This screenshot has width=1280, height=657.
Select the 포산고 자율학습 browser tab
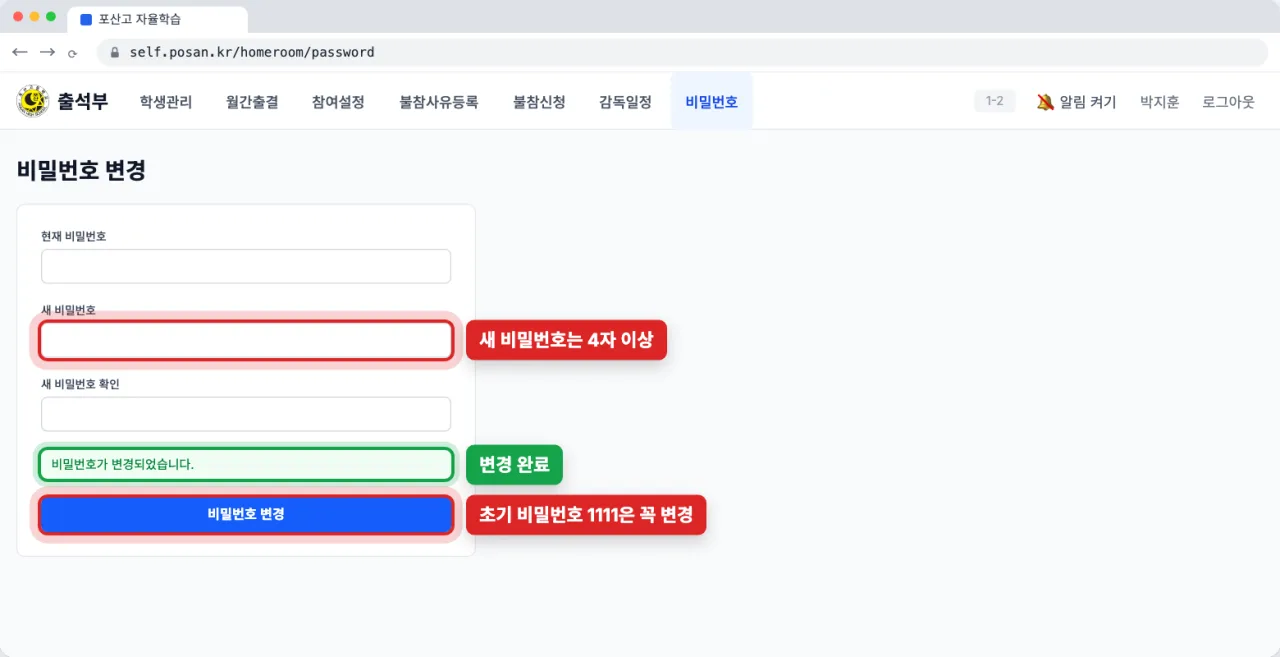pos(158,19)
